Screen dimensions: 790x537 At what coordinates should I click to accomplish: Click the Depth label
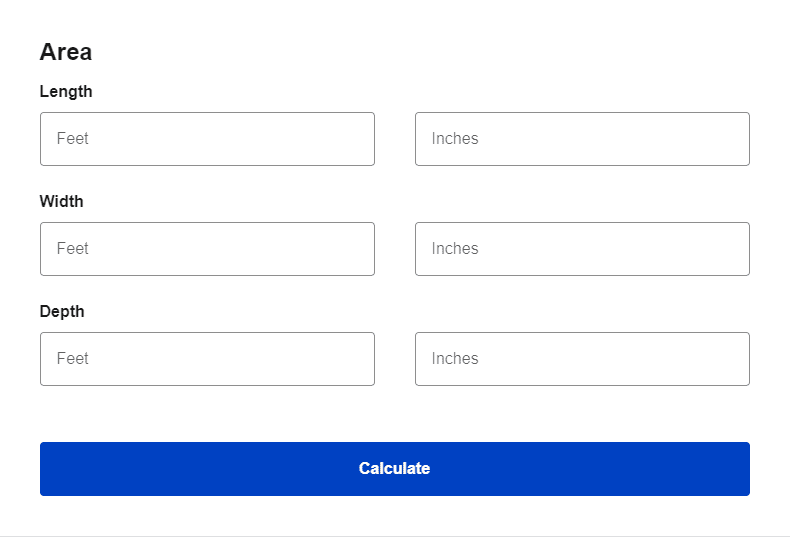[x=62, y=312]
